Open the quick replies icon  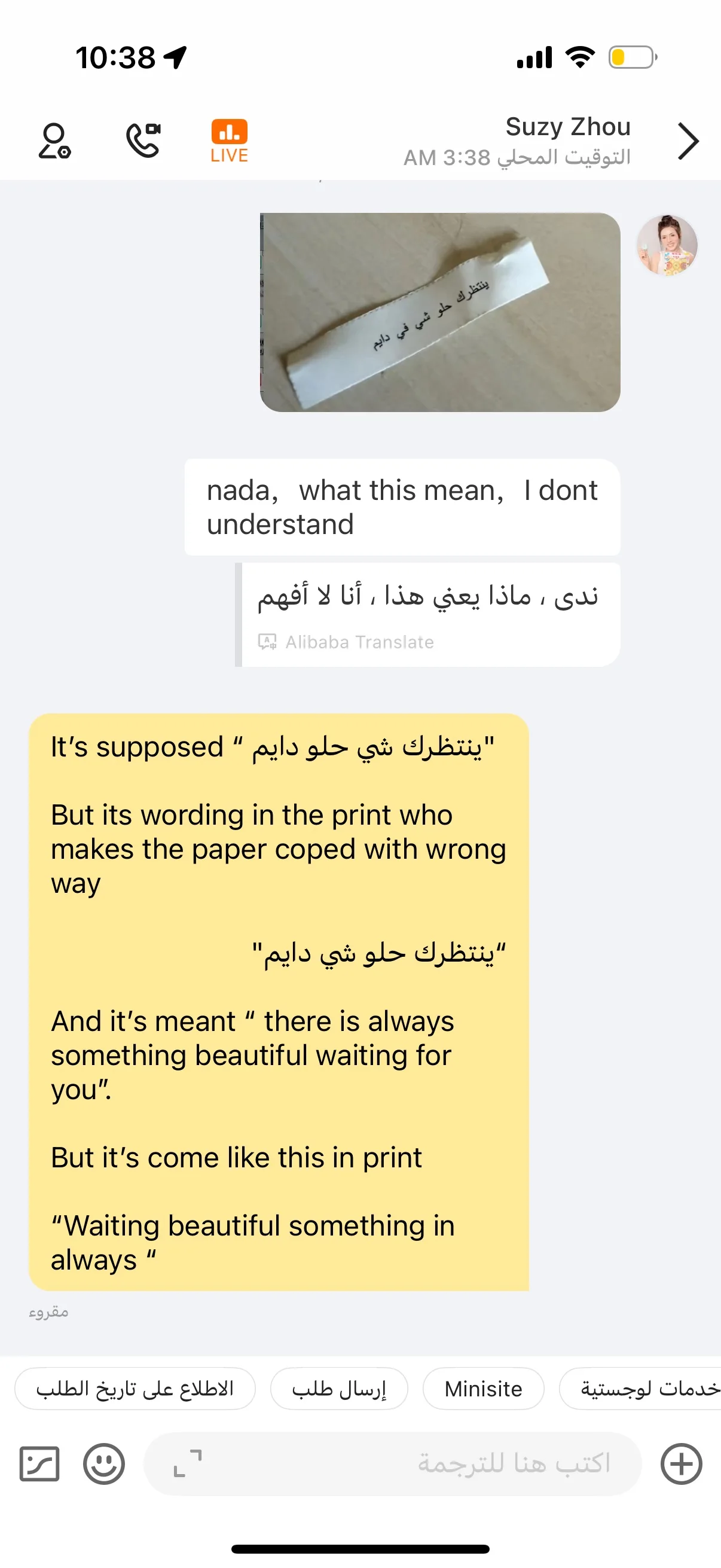[x=39, y=1464]
